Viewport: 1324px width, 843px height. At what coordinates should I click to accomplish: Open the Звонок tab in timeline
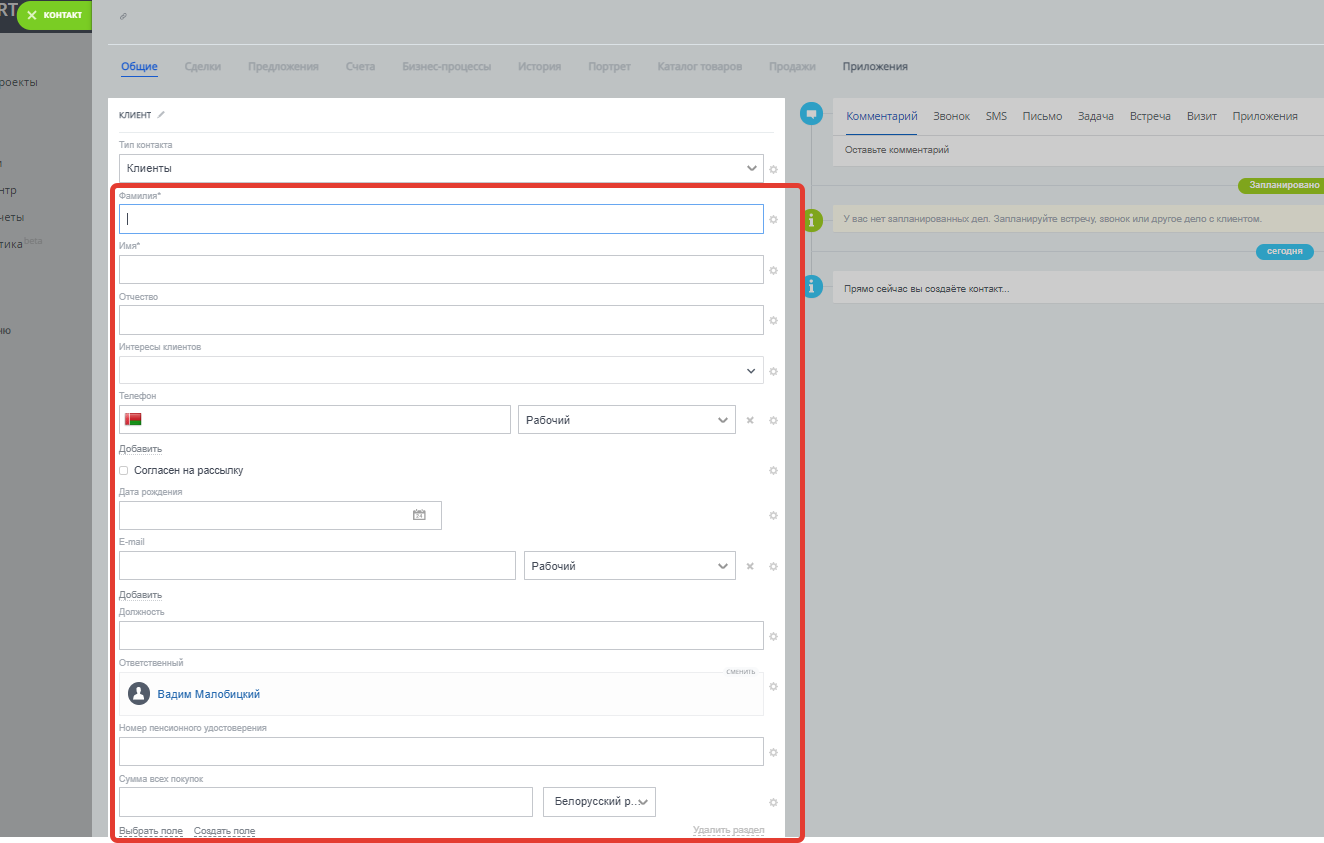[x=951, y=117]
